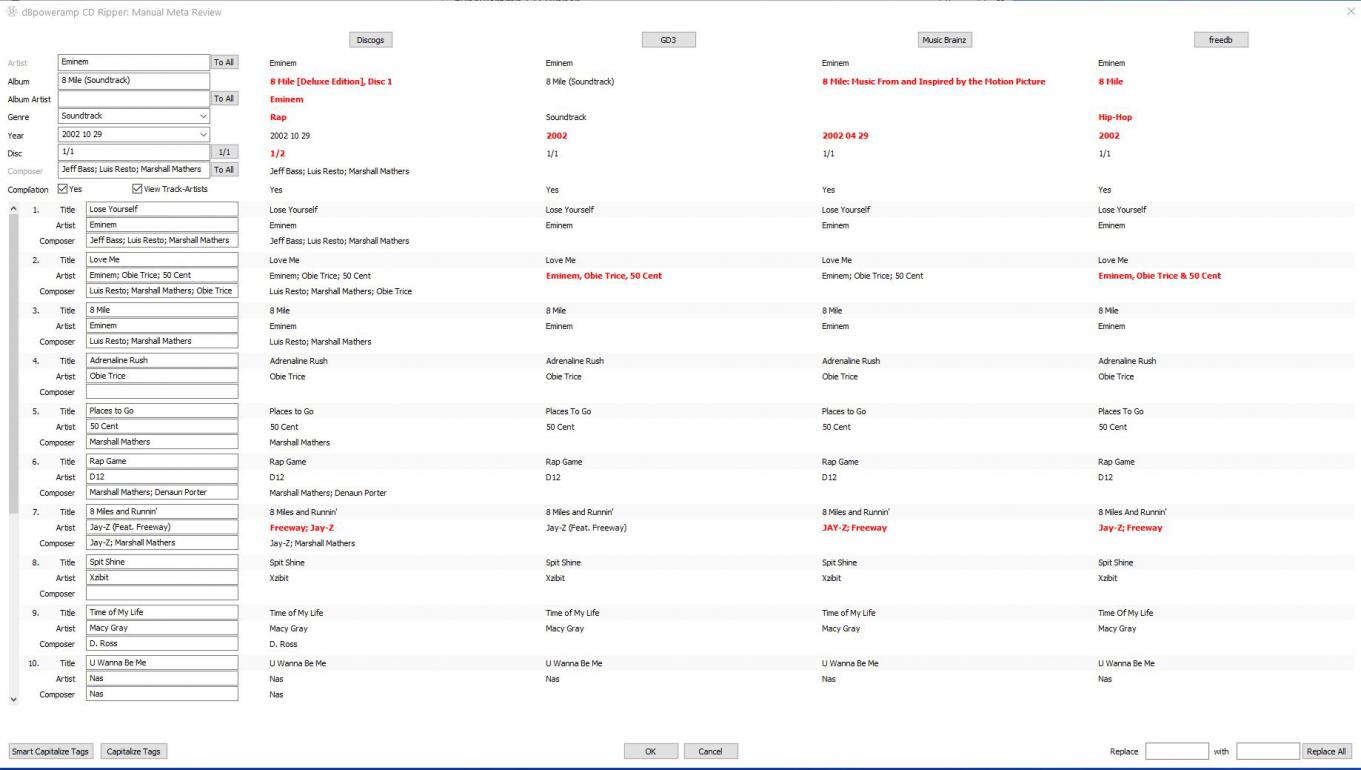
Task: Select Discogs album '8 Mile [Deluxe Edition], Disc 1'
Action: click(x=331, y=81)
